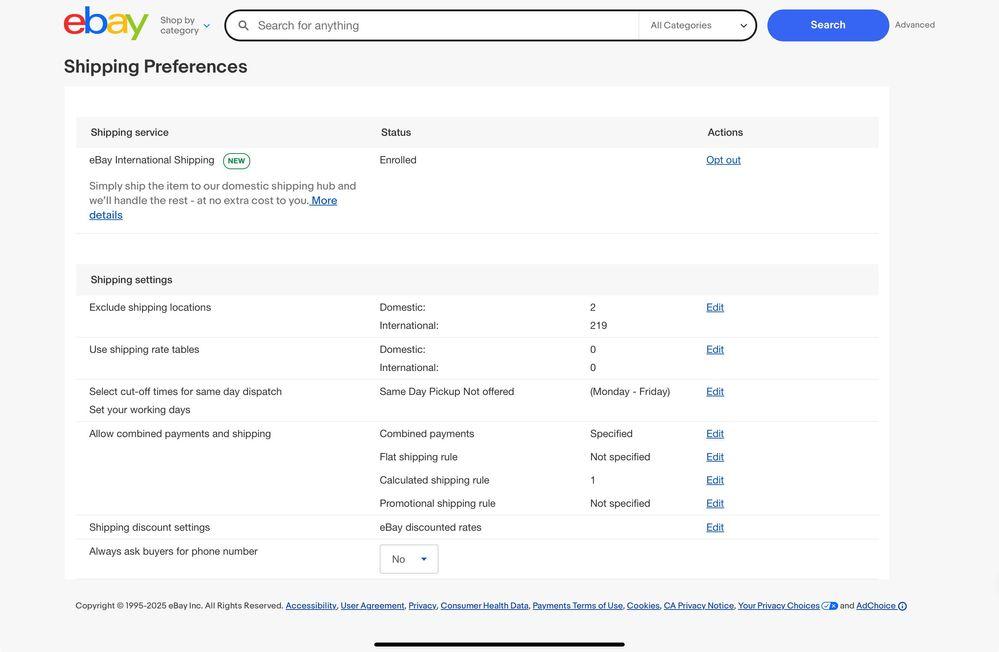This screenshot has width=999, height=652.
Task: Edit Flat shipping rule
Action: pos(715,457)
